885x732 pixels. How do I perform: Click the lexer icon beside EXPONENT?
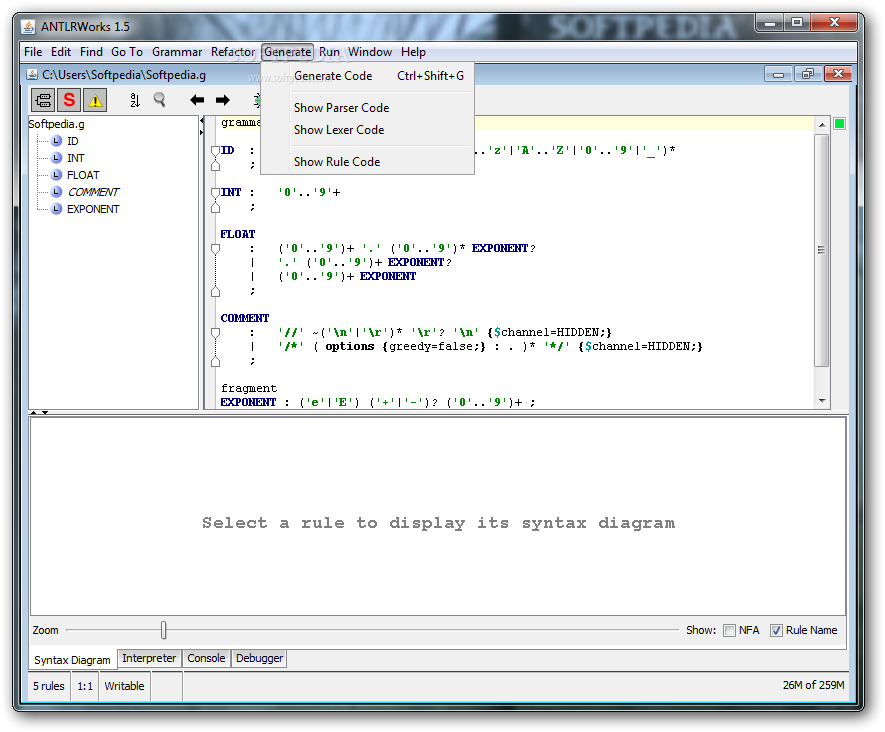[x=56, y=209]
